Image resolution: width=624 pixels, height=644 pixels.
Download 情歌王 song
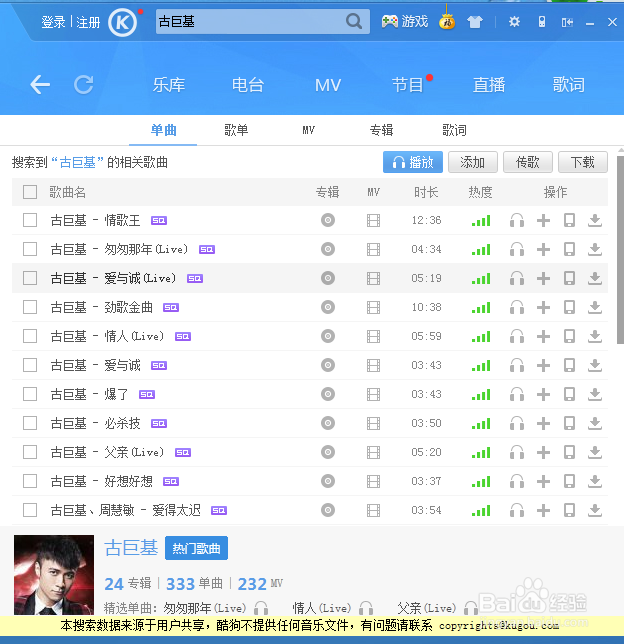(594, 221)
